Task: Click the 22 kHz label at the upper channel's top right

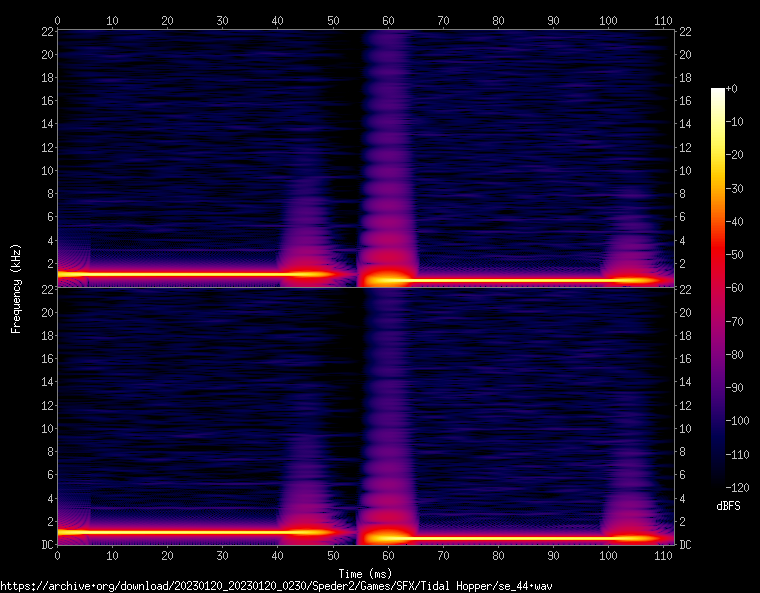Action: [685, 31]
